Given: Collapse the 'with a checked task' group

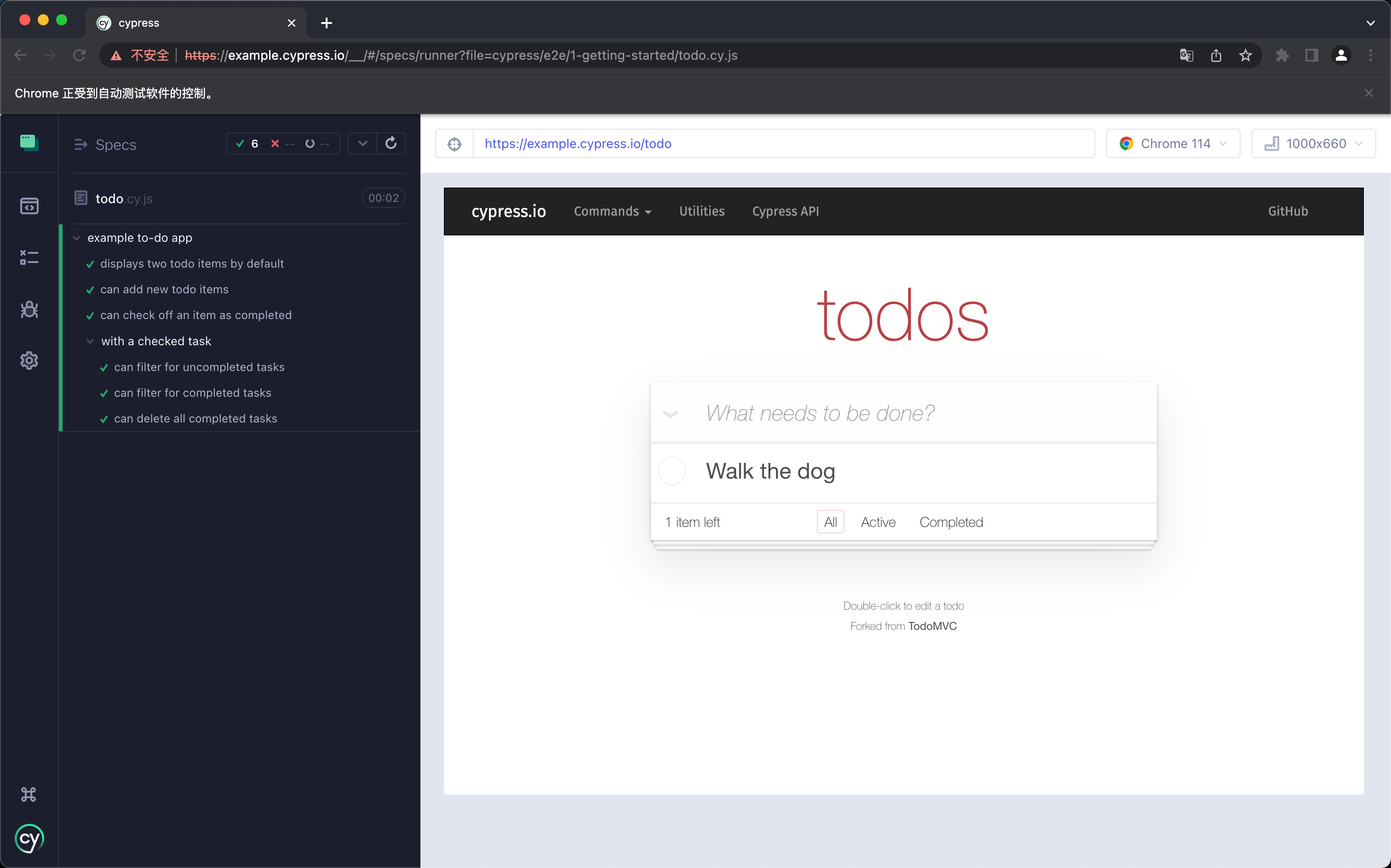Looking at the screenshot, I should [x=90, y=342].
